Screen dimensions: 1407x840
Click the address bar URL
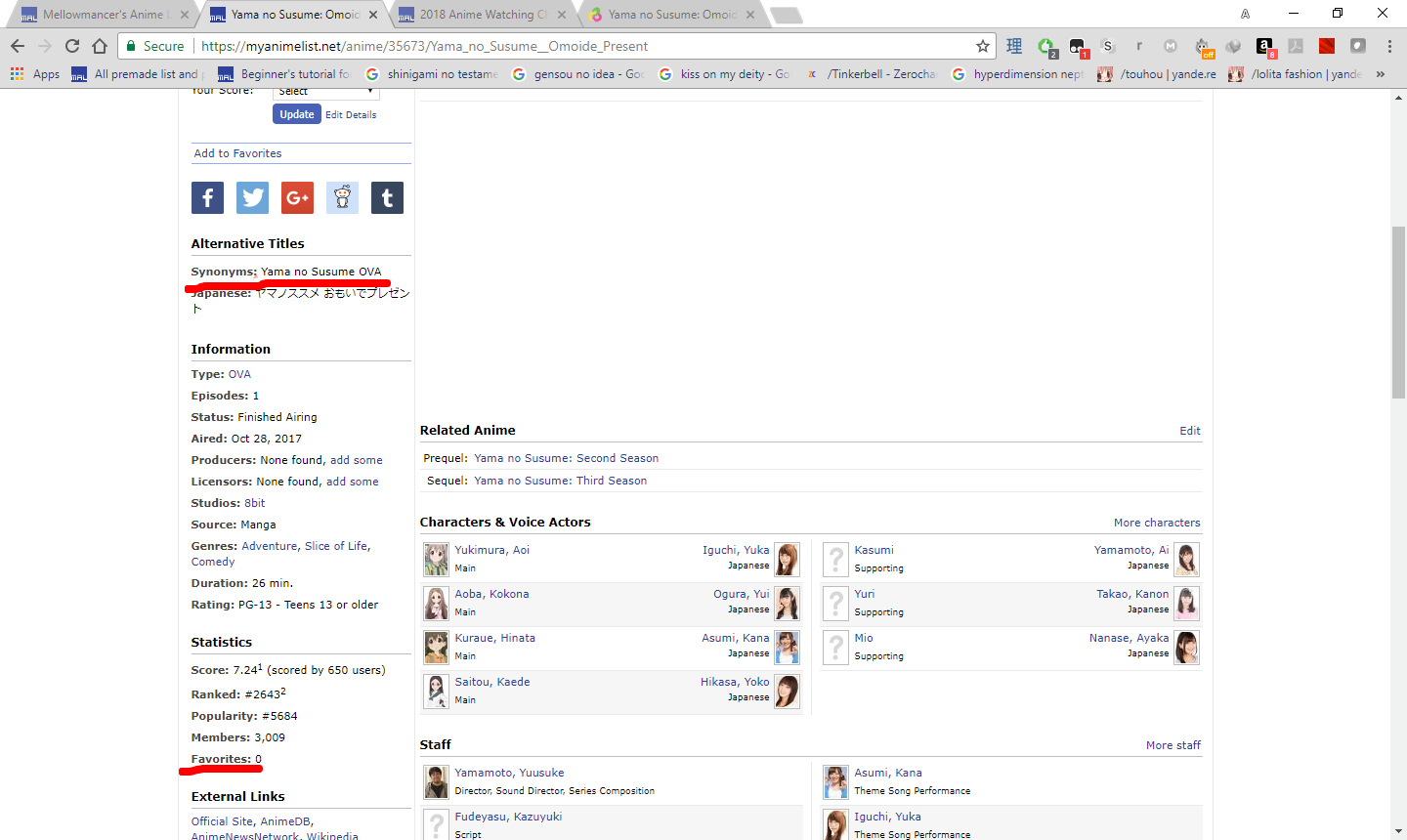coord(424,46)
